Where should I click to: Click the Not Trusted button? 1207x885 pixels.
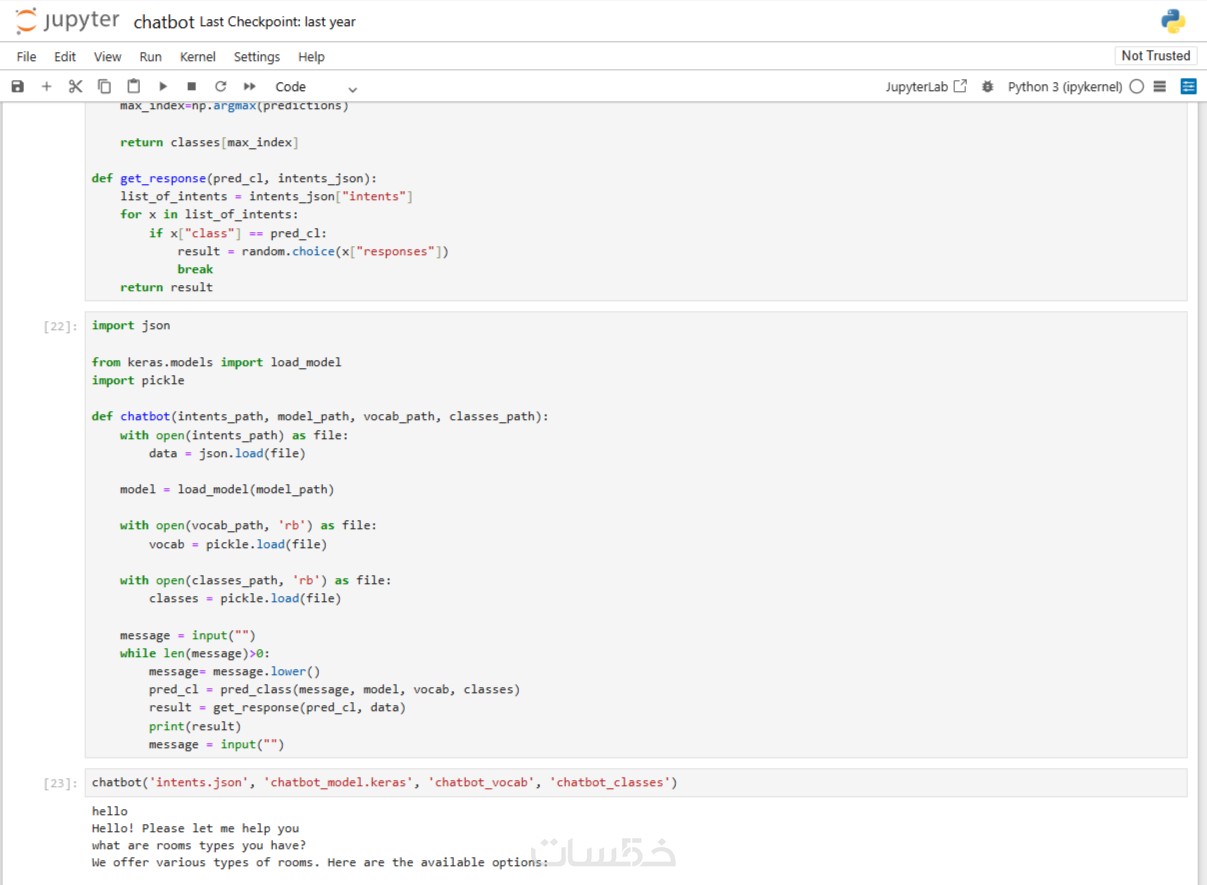[1155, 56]
